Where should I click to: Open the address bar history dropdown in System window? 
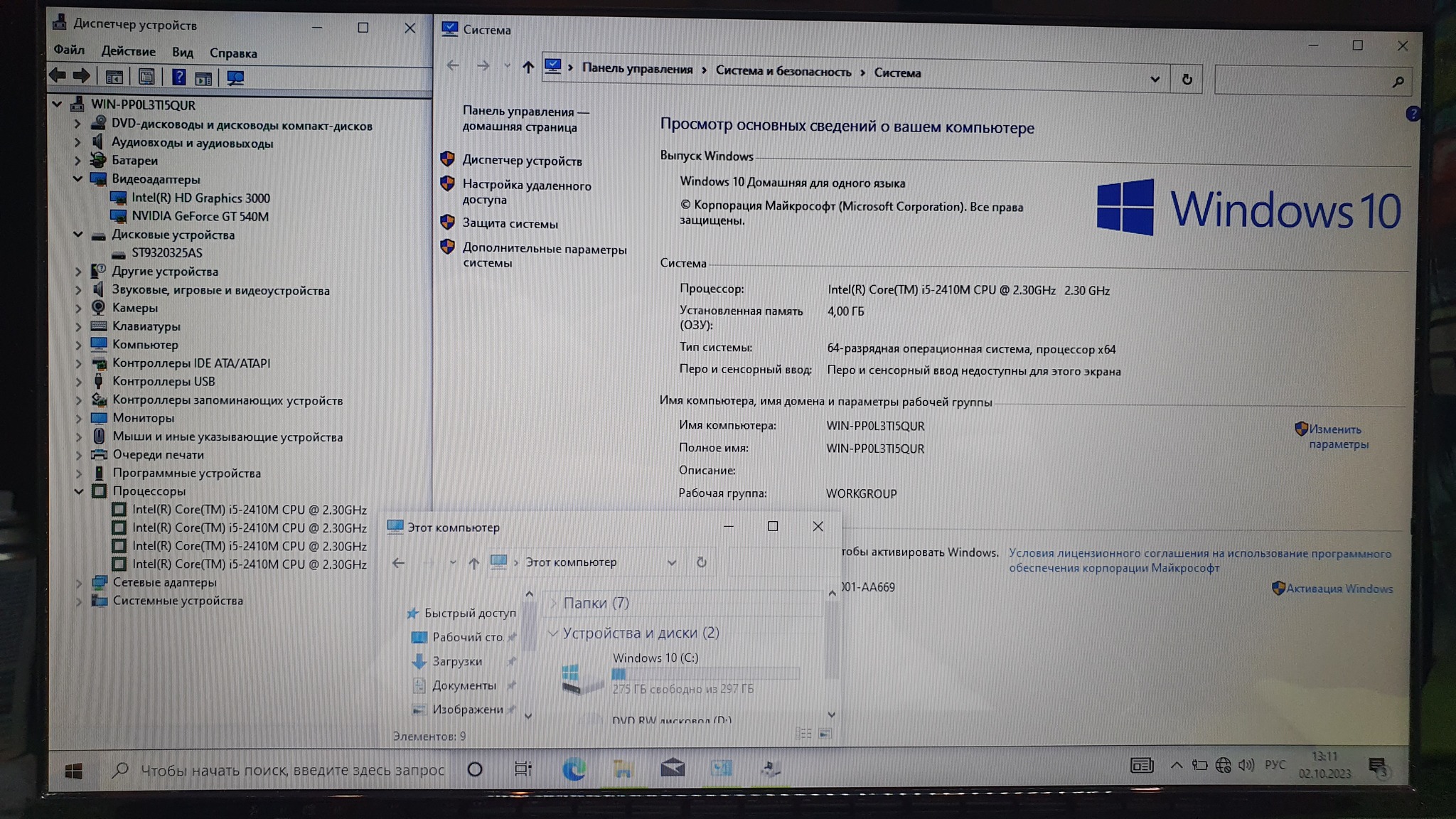pos(1155,80)
